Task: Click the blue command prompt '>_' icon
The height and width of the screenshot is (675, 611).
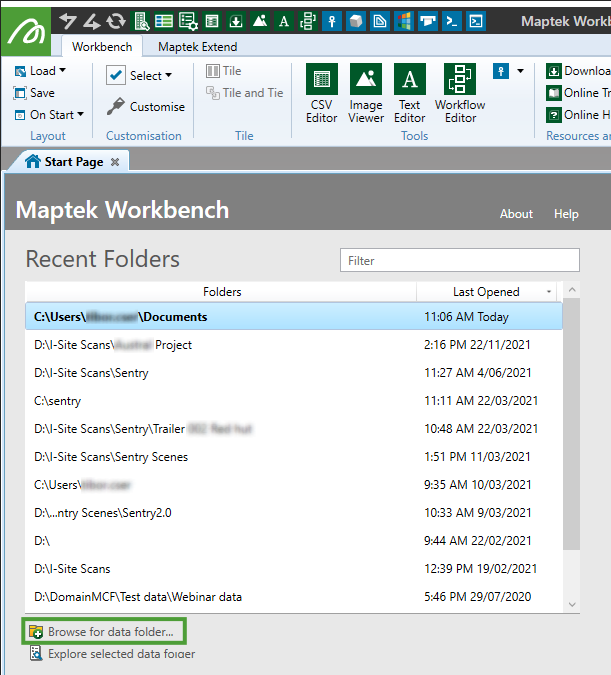Action: pyautogui.click(x=452, y=21)
